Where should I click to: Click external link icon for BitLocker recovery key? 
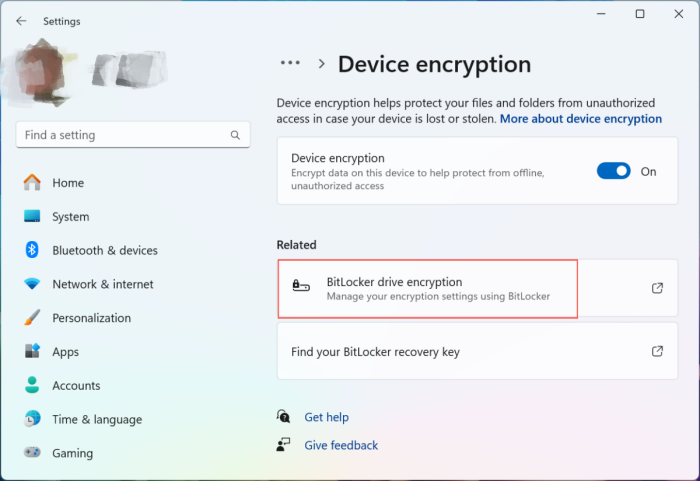click(657, 351)
